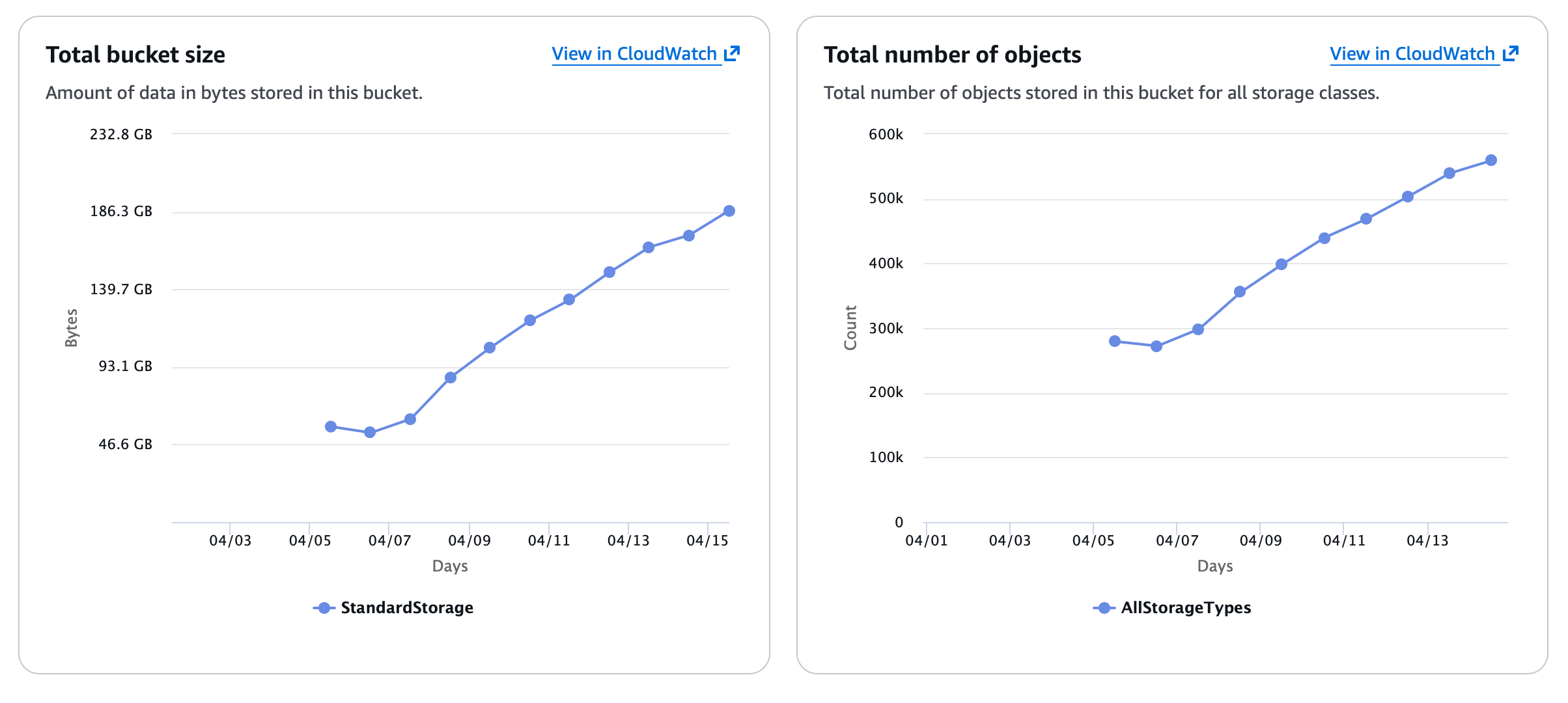Click the 232.8 GB y-axis label
Screen dimensions: 1568x703
(x=121, y=135)
